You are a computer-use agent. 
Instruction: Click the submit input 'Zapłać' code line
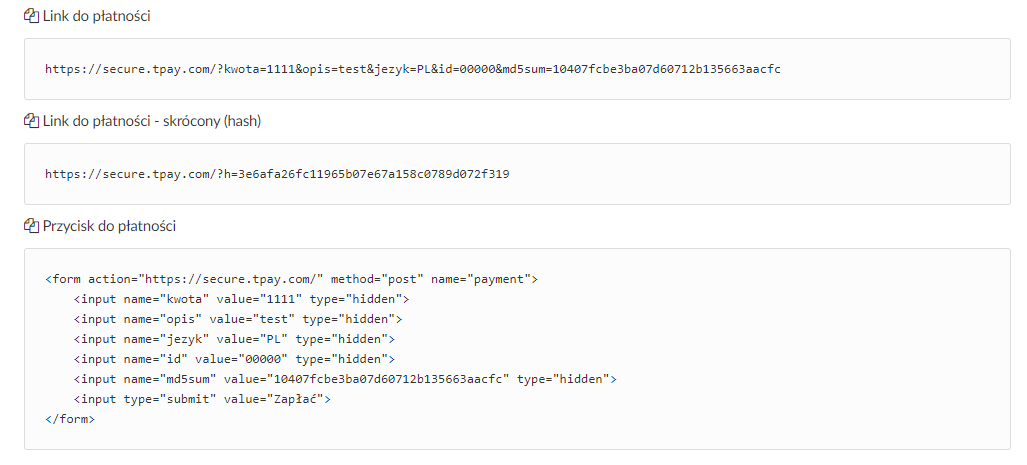(x=202, y=399)
